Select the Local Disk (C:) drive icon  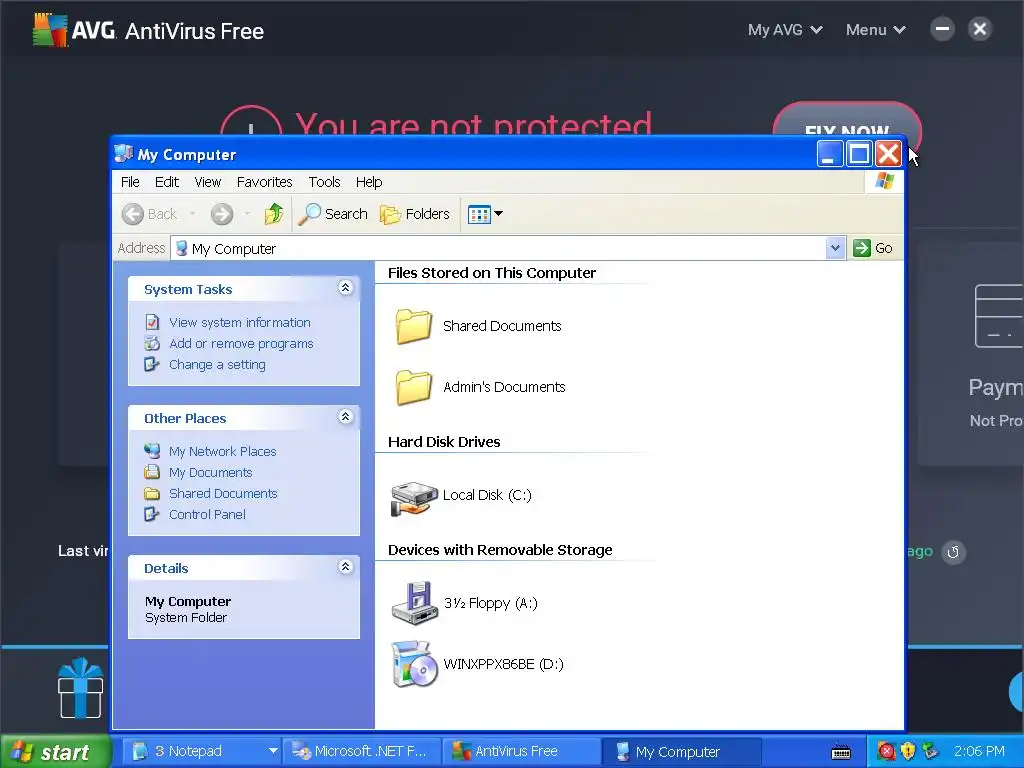(x=414, y=498)
